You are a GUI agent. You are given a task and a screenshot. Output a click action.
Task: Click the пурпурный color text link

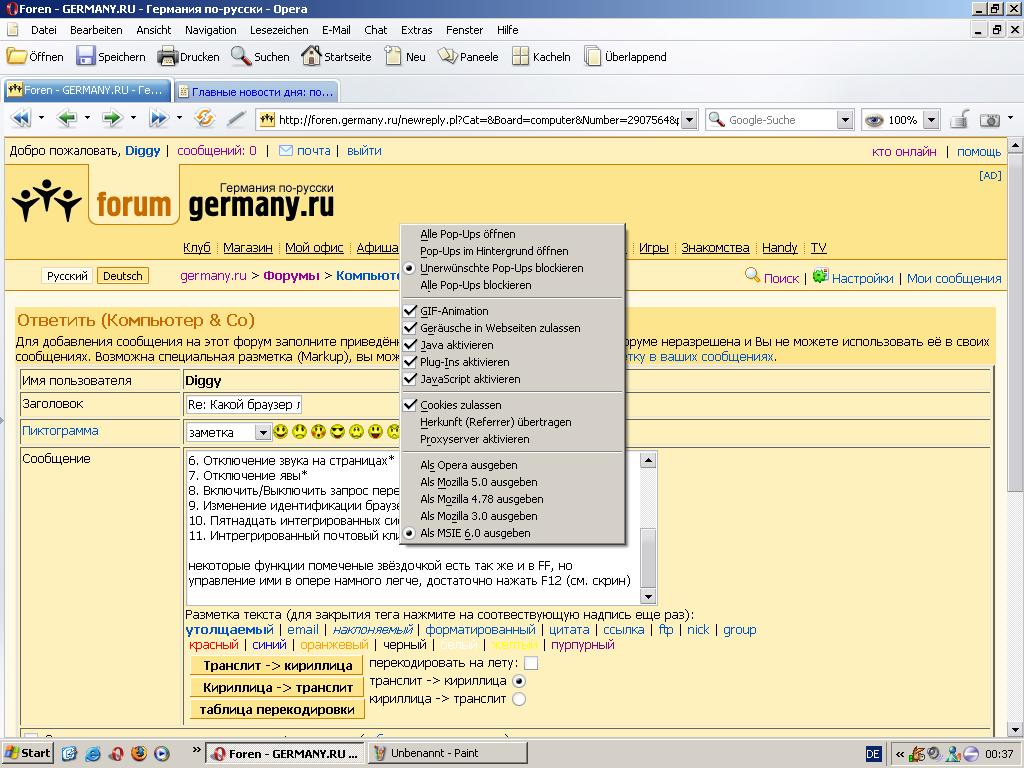tap(583, 645)
